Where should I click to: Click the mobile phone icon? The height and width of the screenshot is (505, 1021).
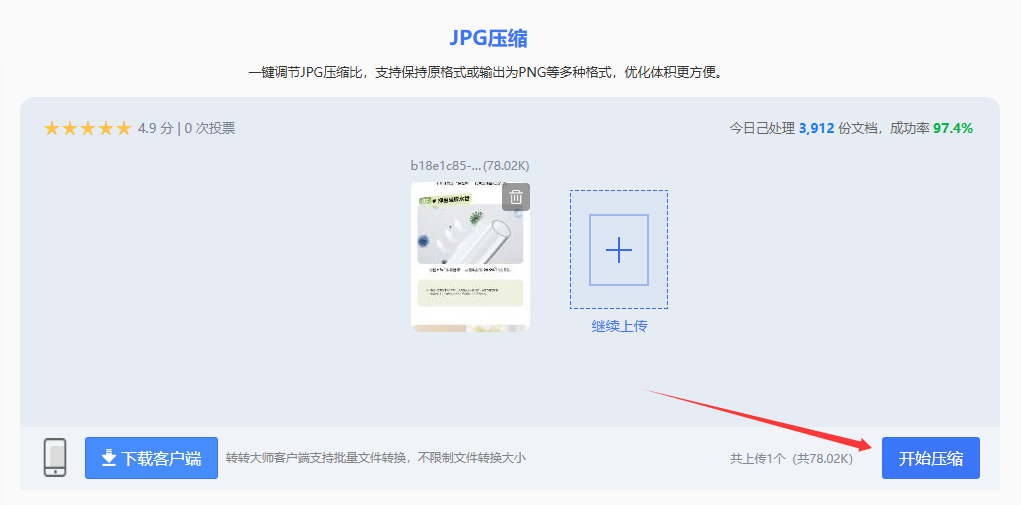(x=55, y=458)
